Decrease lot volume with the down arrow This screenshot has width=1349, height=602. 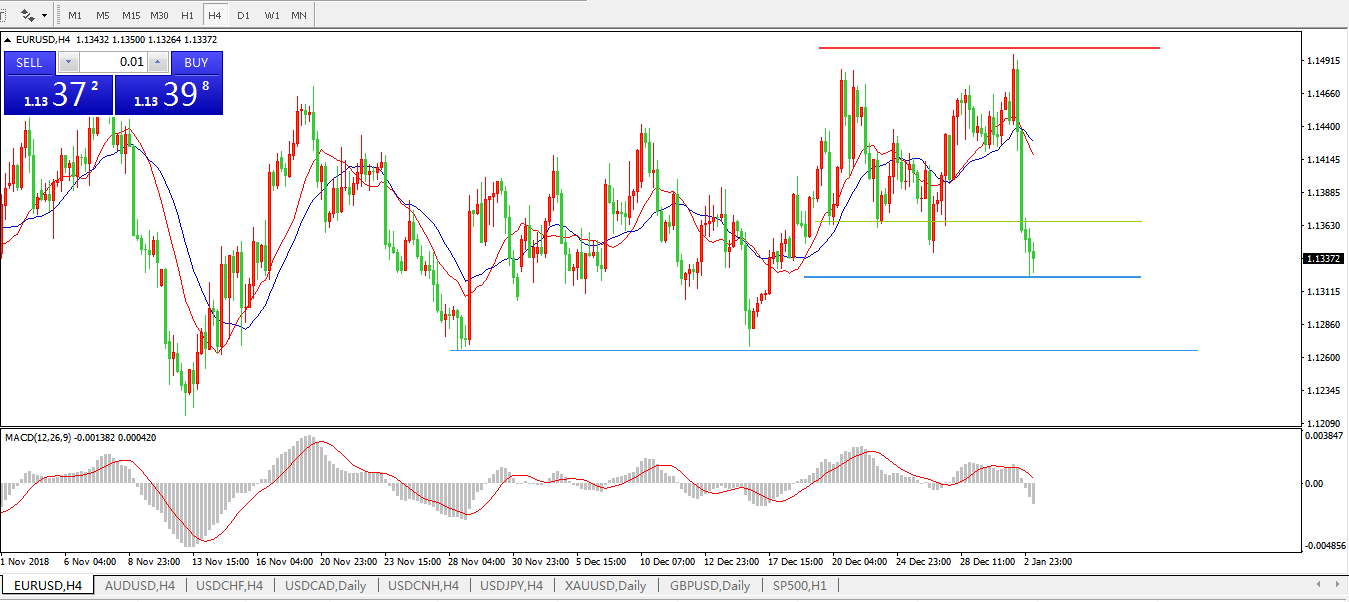pos(67,63)
